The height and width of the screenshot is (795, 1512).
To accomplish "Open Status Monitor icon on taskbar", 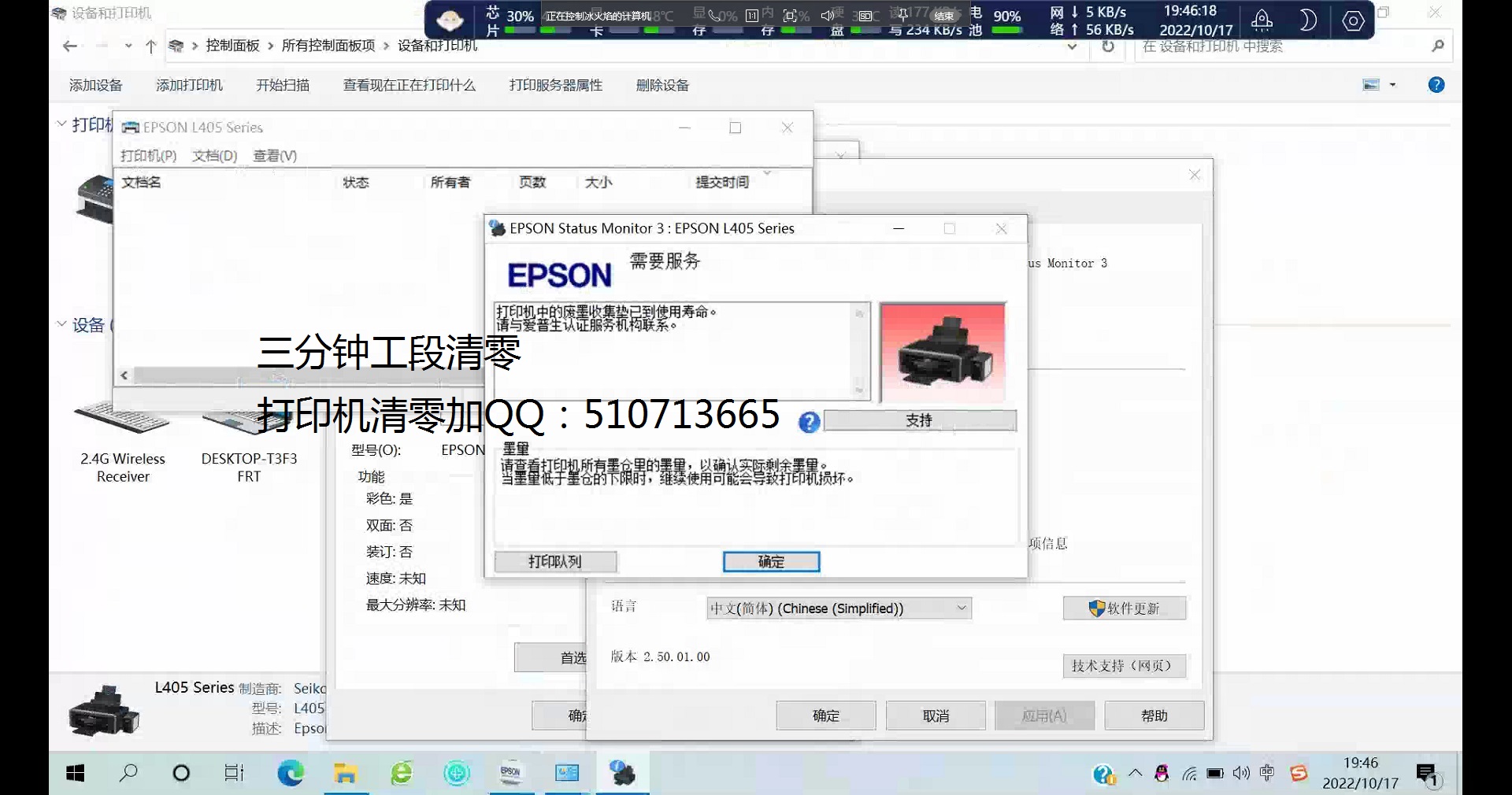I will pyautogui.click(x=622, y=774).
